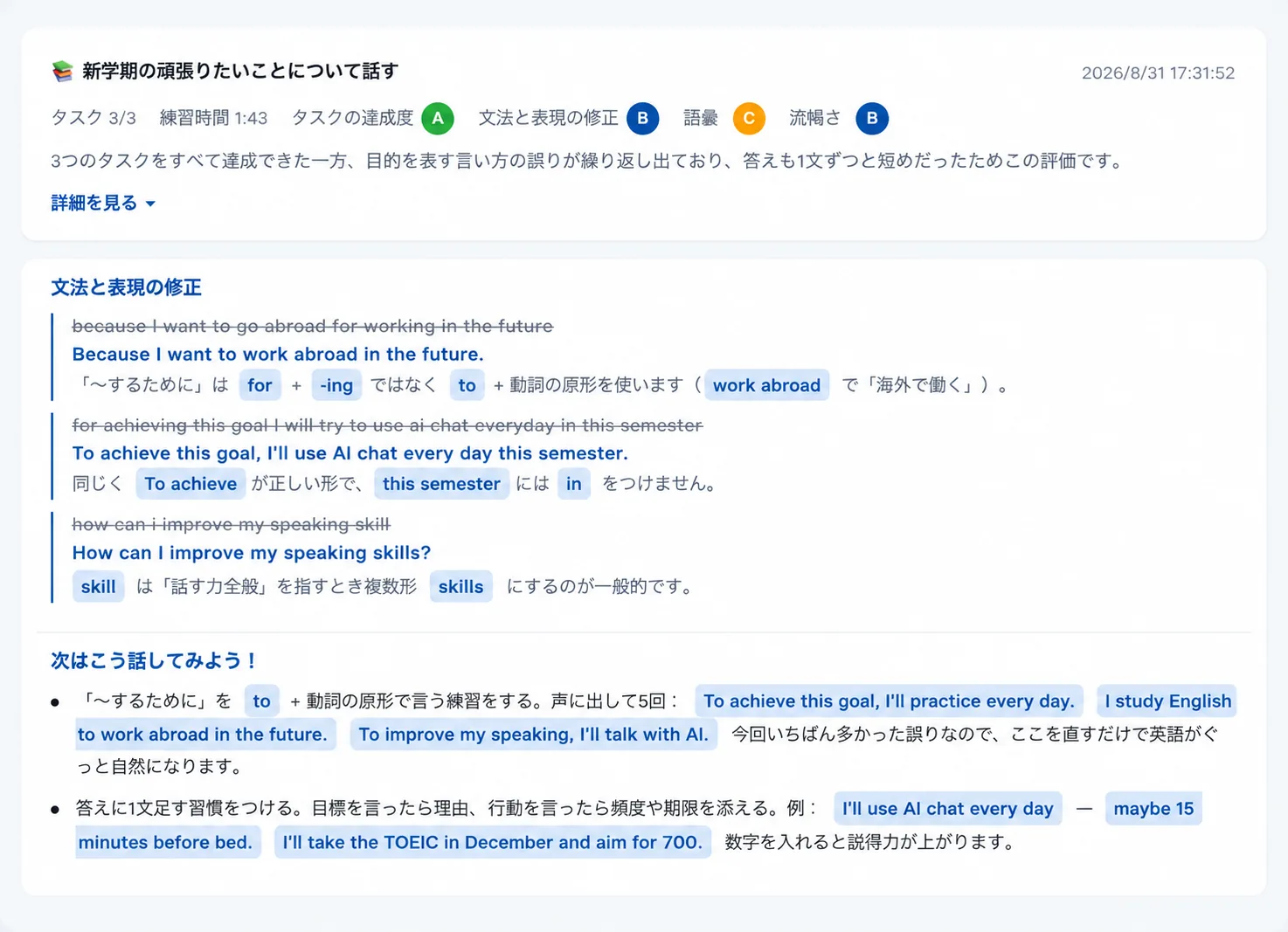Click the 次はこう話してみよう！ heading
This screenshot has height=932, width=1288.
(x=154, y=660)
